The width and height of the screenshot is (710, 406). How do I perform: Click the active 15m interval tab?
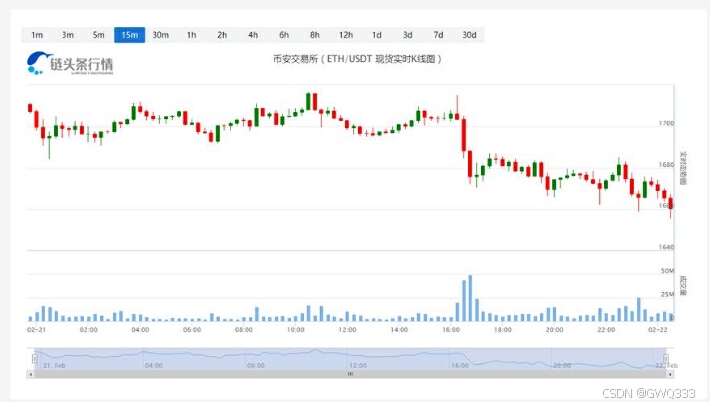click(x=130, y=35)
